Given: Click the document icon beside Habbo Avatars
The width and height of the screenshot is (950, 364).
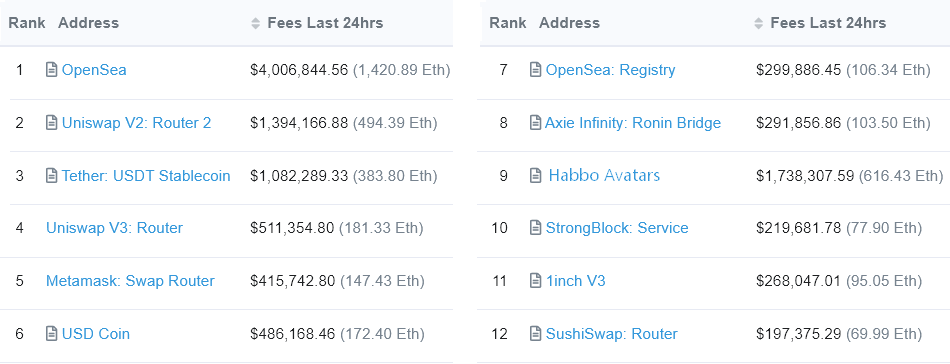Looking at the screenshot, I should 536,176.
